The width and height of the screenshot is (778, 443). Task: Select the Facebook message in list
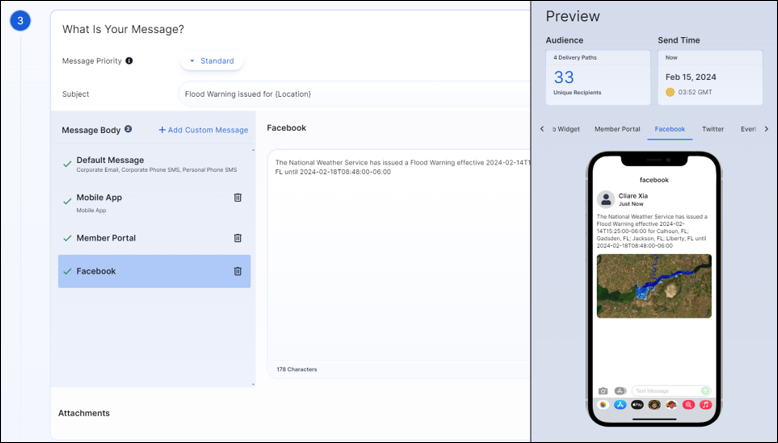pos(96,271)
